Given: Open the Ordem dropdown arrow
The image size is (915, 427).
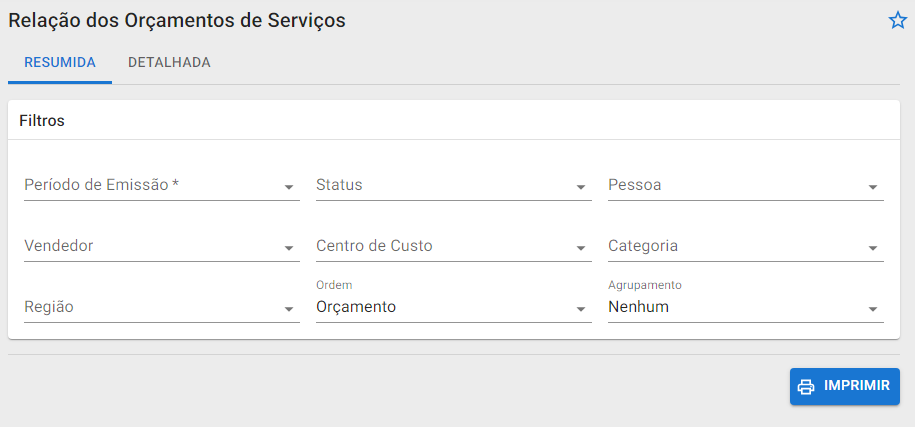Looking at the screenshot, I should (x=581, y=309).
